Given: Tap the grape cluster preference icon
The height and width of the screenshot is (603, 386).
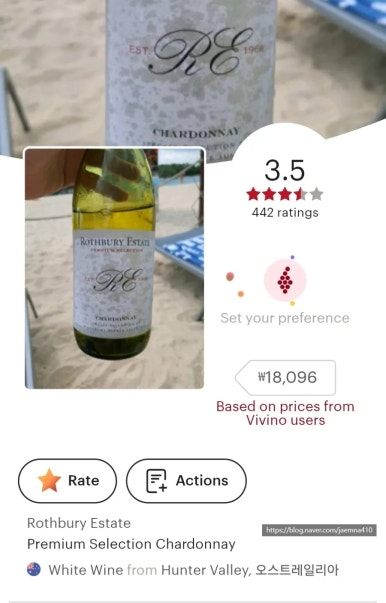Looking at the screenshot, I should click(x=285, y=280).
